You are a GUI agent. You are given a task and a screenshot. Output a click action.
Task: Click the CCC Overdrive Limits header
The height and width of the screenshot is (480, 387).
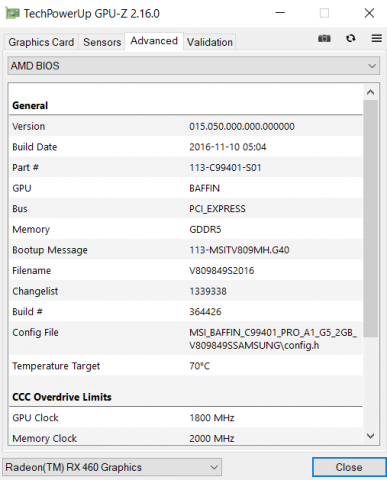62,397
